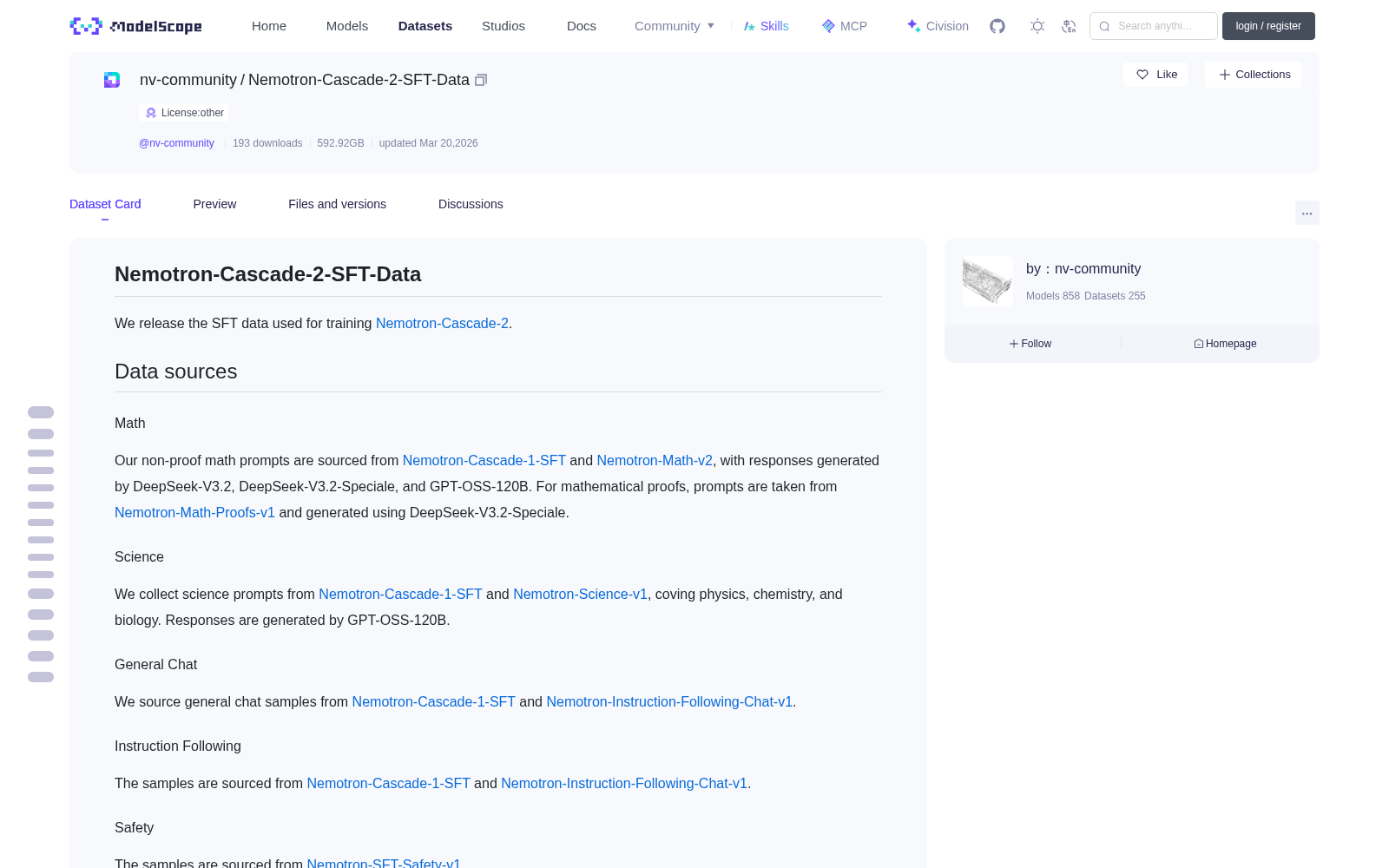Switch to the Preview tab

click(x=214, y=204)
